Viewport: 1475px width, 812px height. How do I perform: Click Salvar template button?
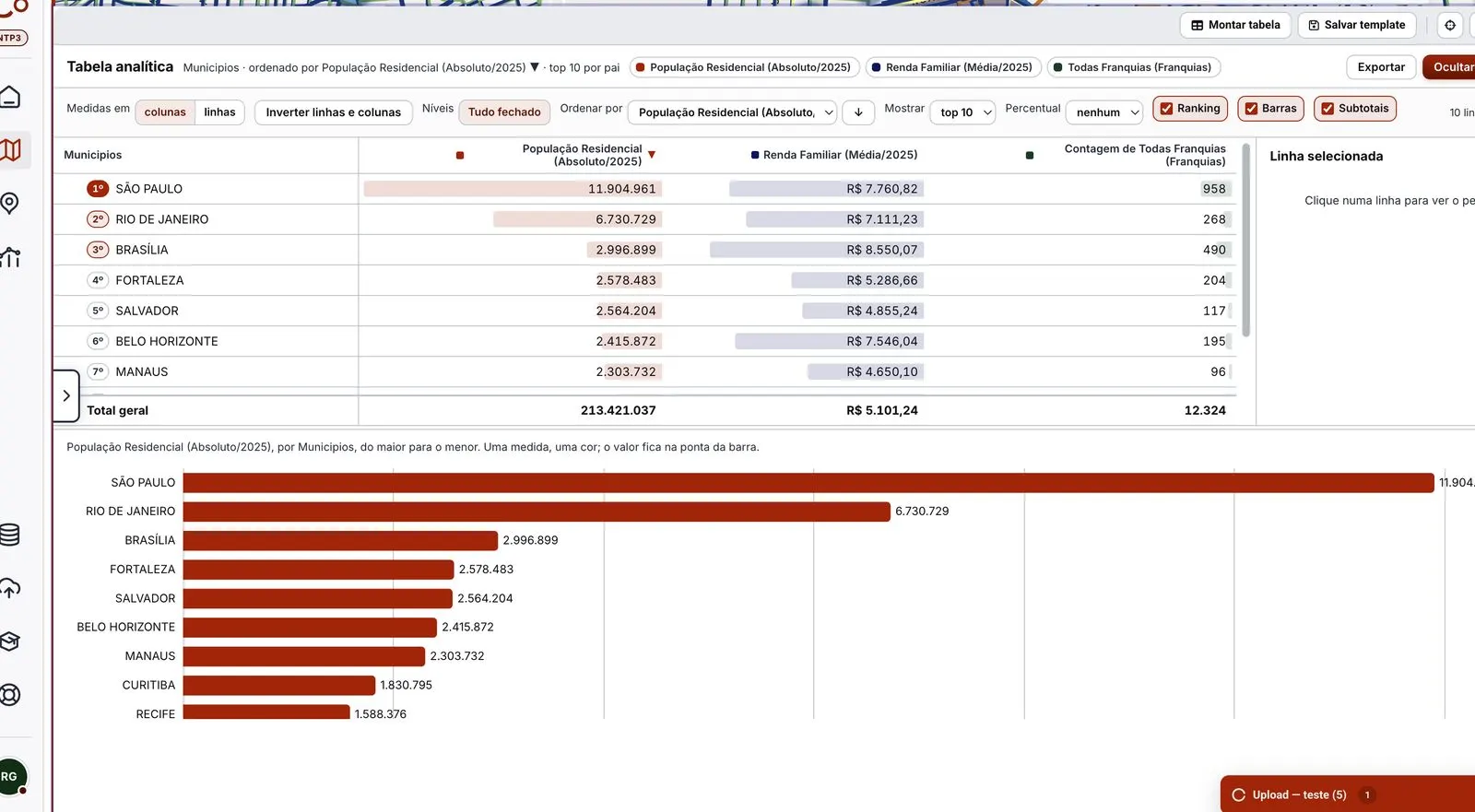click(1357, 25)
